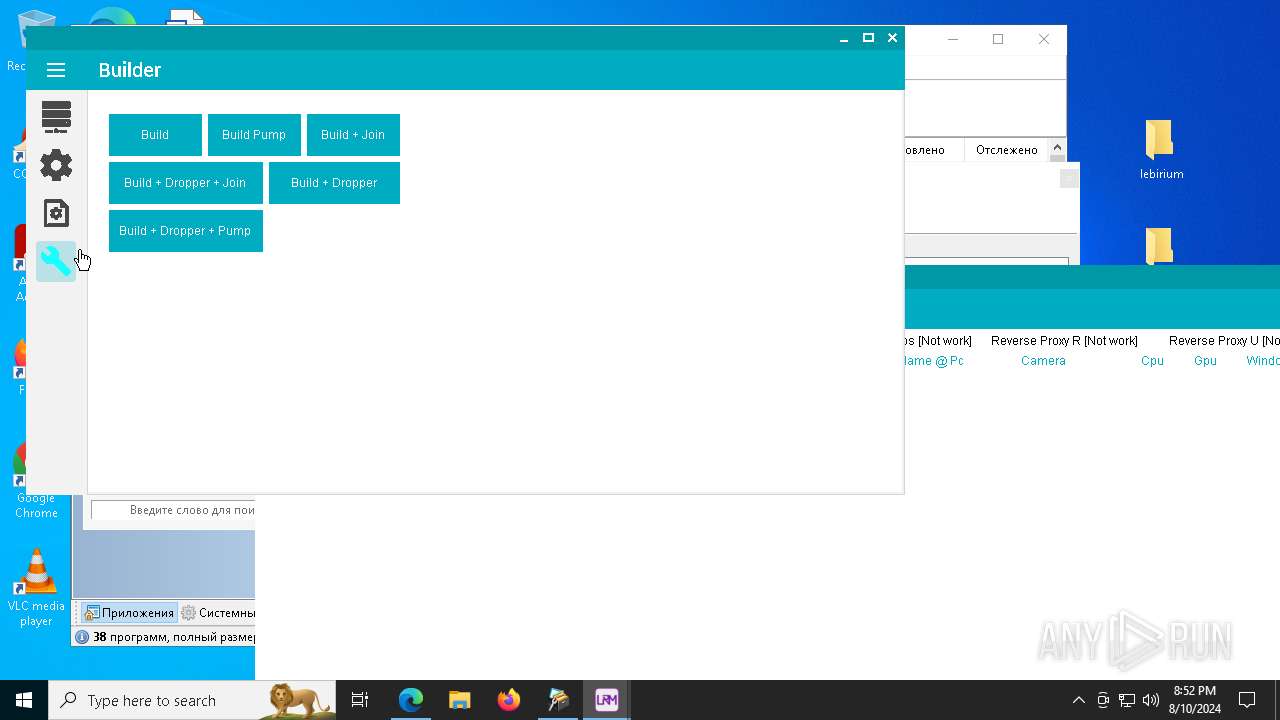Open Task View on the taskbar

coord(360,700)
